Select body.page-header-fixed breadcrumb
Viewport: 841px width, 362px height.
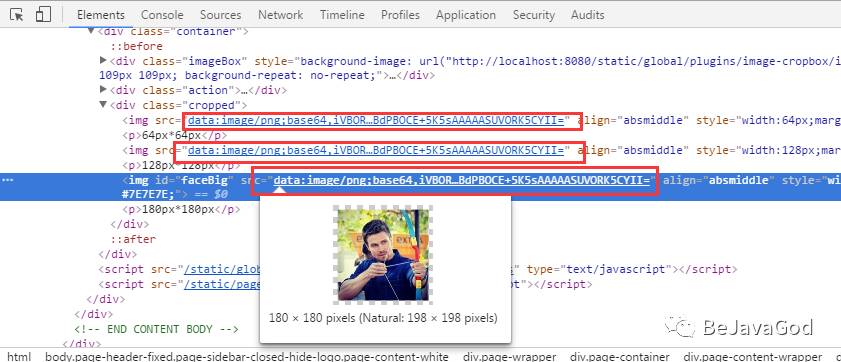pos(247,357)
